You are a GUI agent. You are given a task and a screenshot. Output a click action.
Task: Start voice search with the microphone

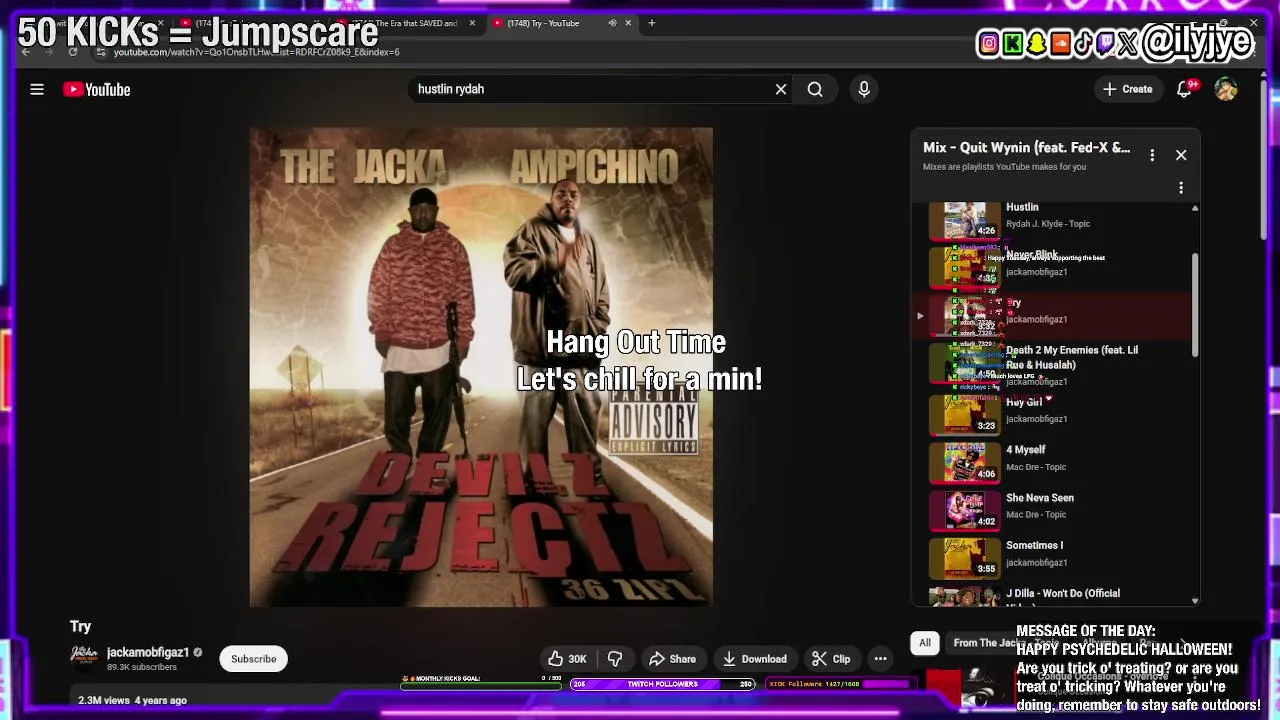point(864,89)
